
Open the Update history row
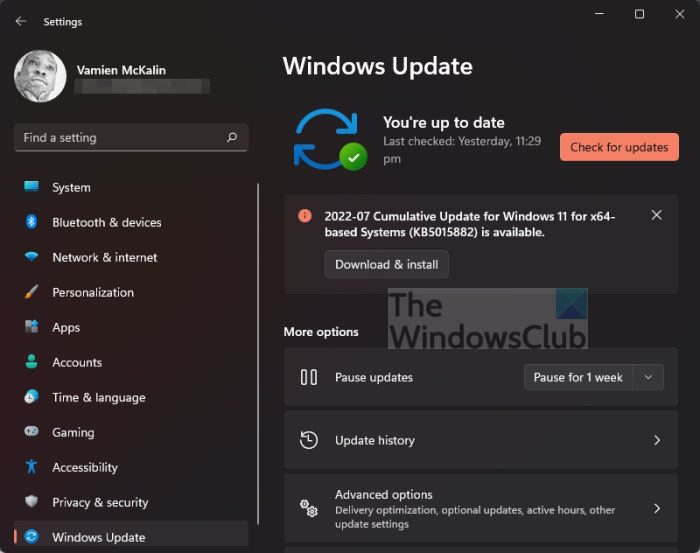click(x=481, y=440)
